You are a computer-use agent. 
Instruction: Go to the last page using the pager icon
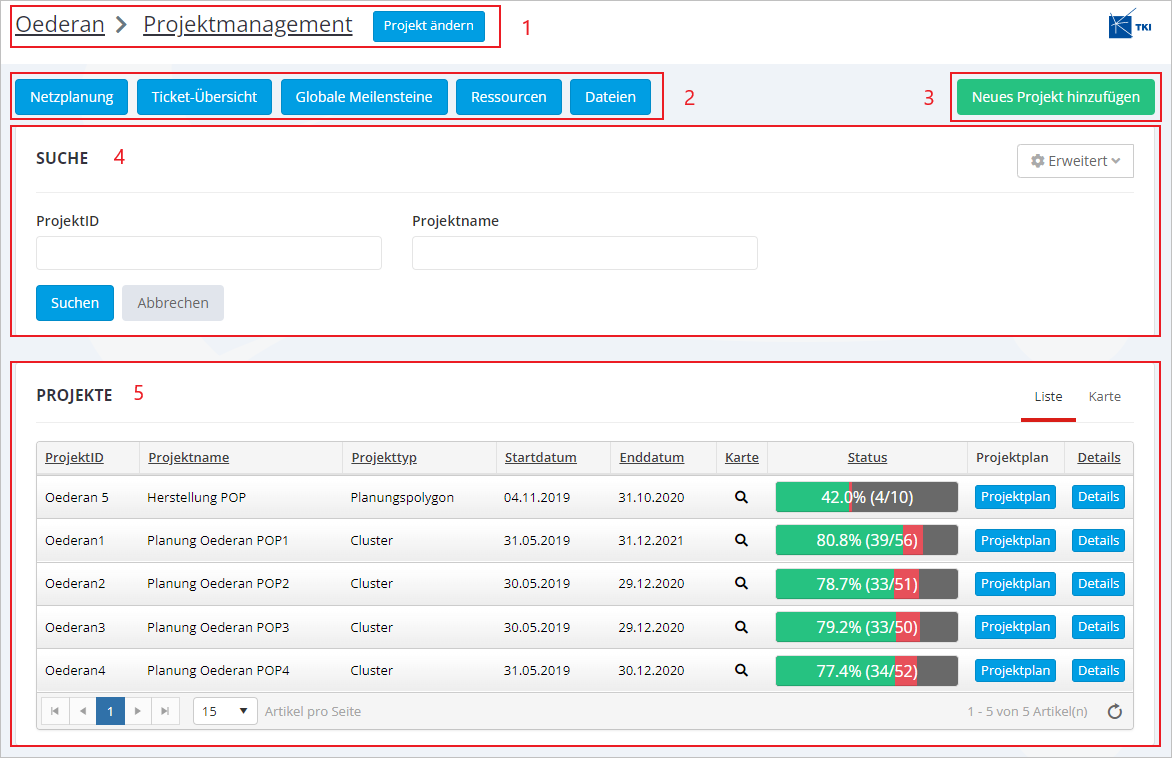(x=165, y=711)
